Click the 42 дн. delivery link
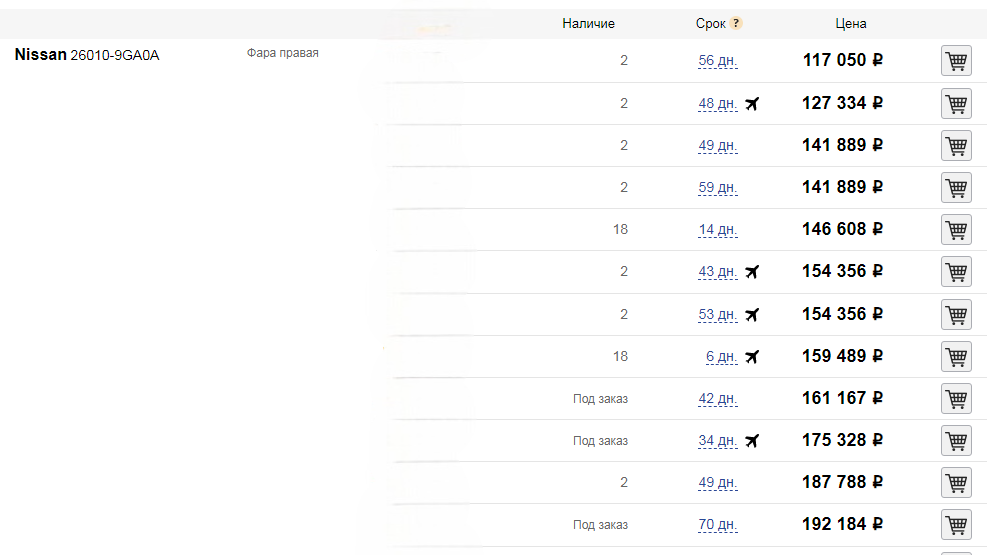The height and width of the screenshot is (555, 987). tap(718, 399)
